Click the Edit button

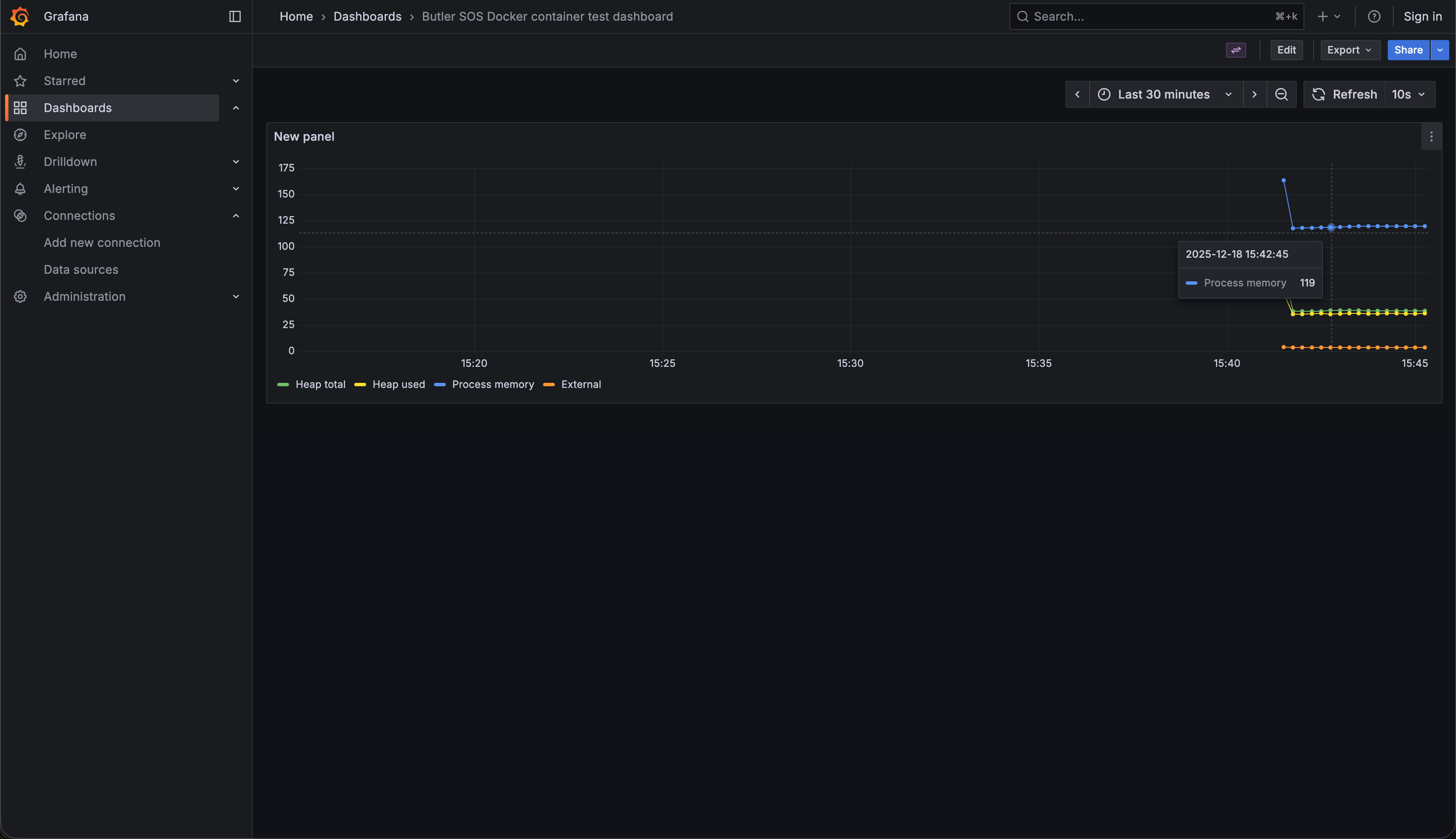tap(1287, 50)
